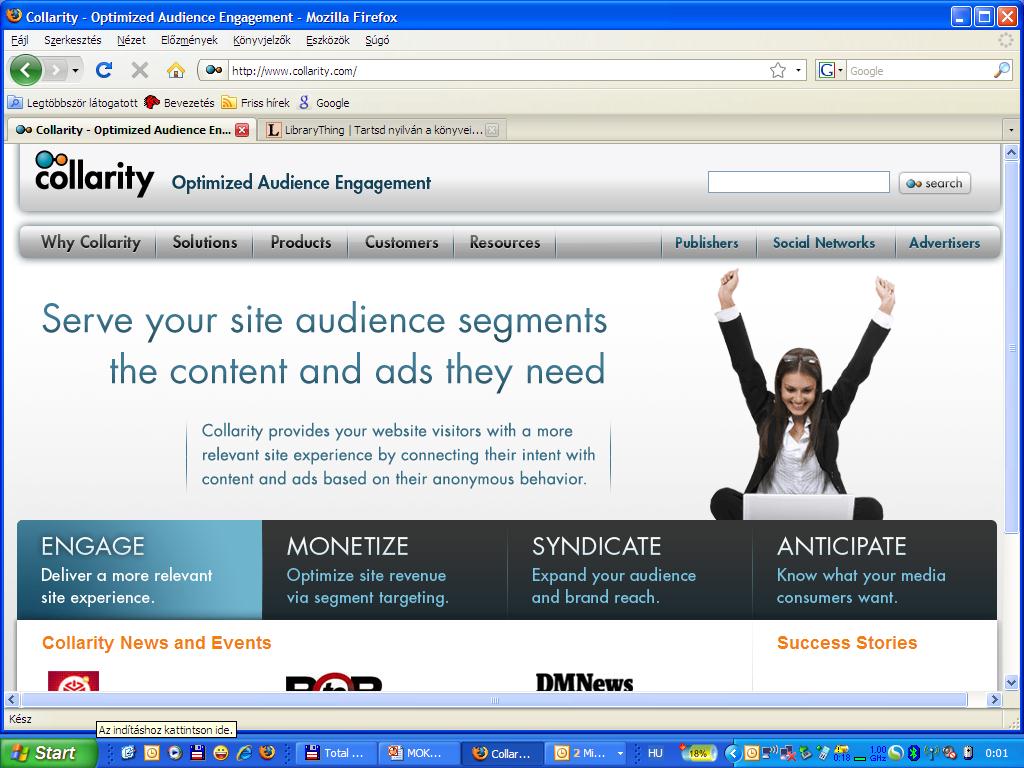Close the LibraryThing tab
1024x768 pixels.
coord(492,130)
